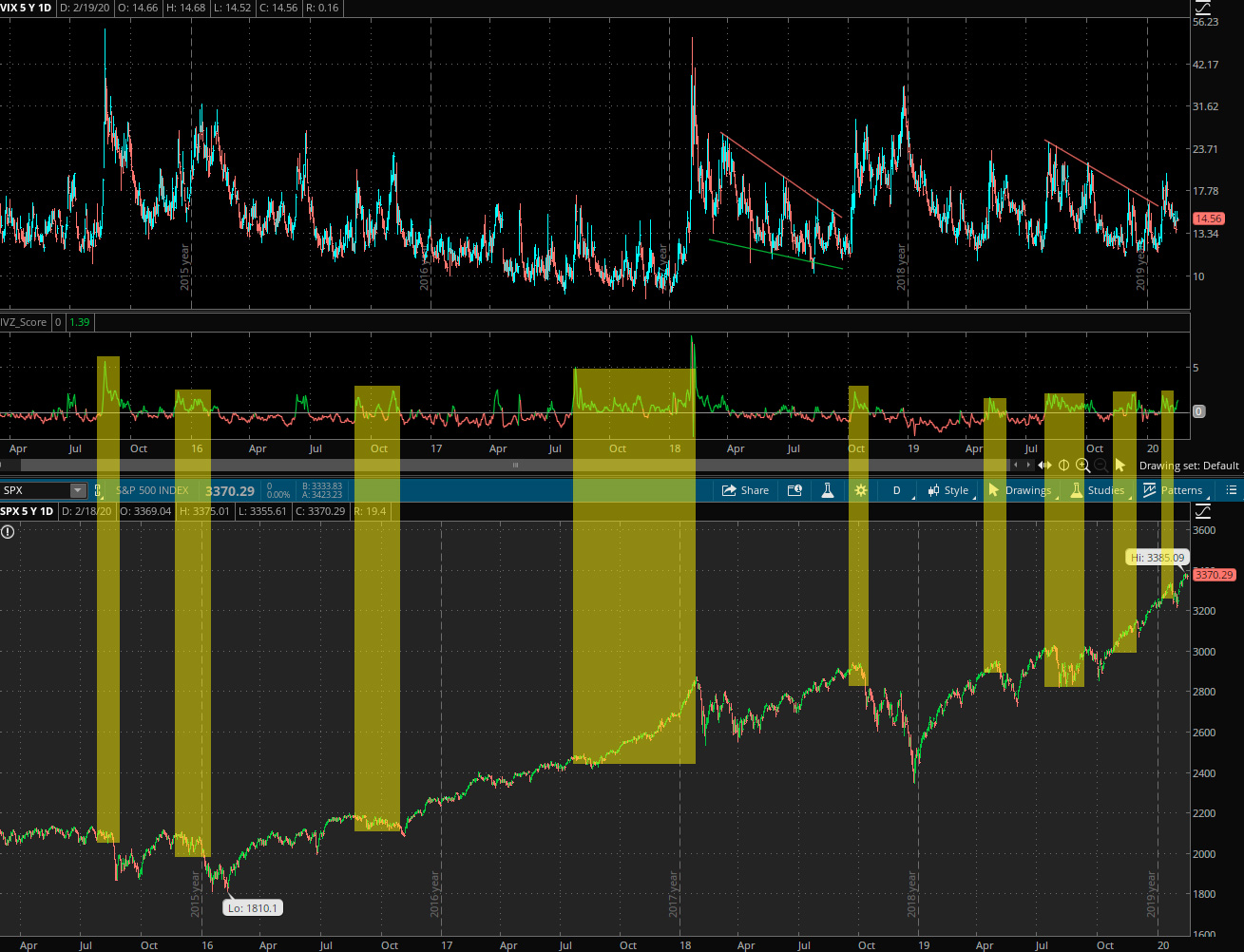1244x952 pixels.
Task: Open the symbol info card icon
Action: [x=794, y=490]
